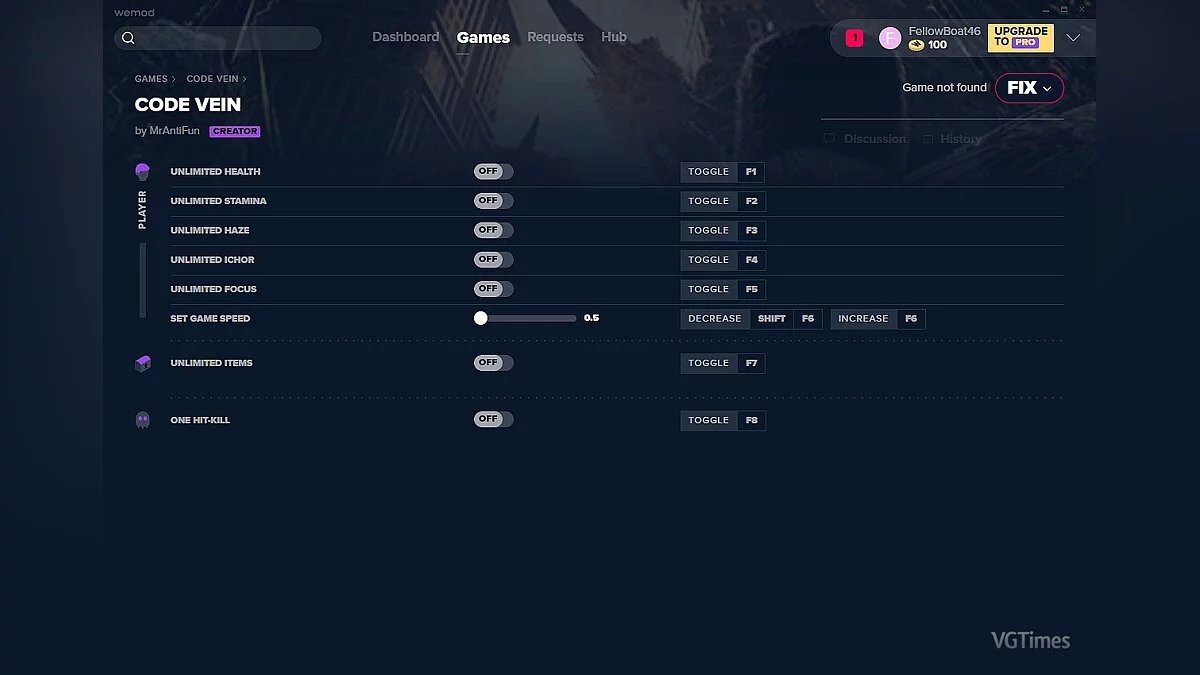Click into the search input field
The width and height of the screenshot is (1200, 675).
(218, 38)
